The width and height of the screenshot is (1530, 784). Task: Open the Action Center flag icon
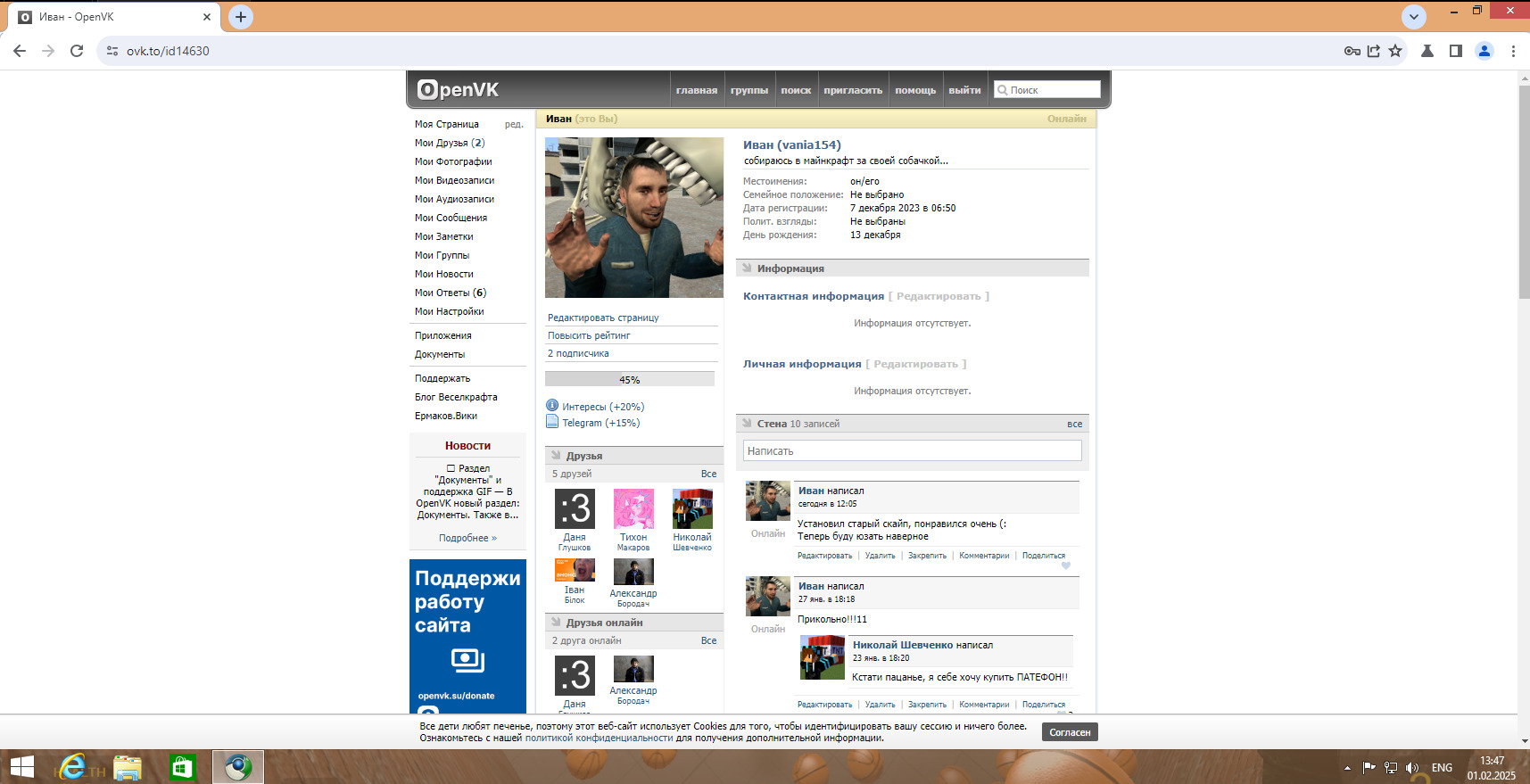coord(1369,767)
